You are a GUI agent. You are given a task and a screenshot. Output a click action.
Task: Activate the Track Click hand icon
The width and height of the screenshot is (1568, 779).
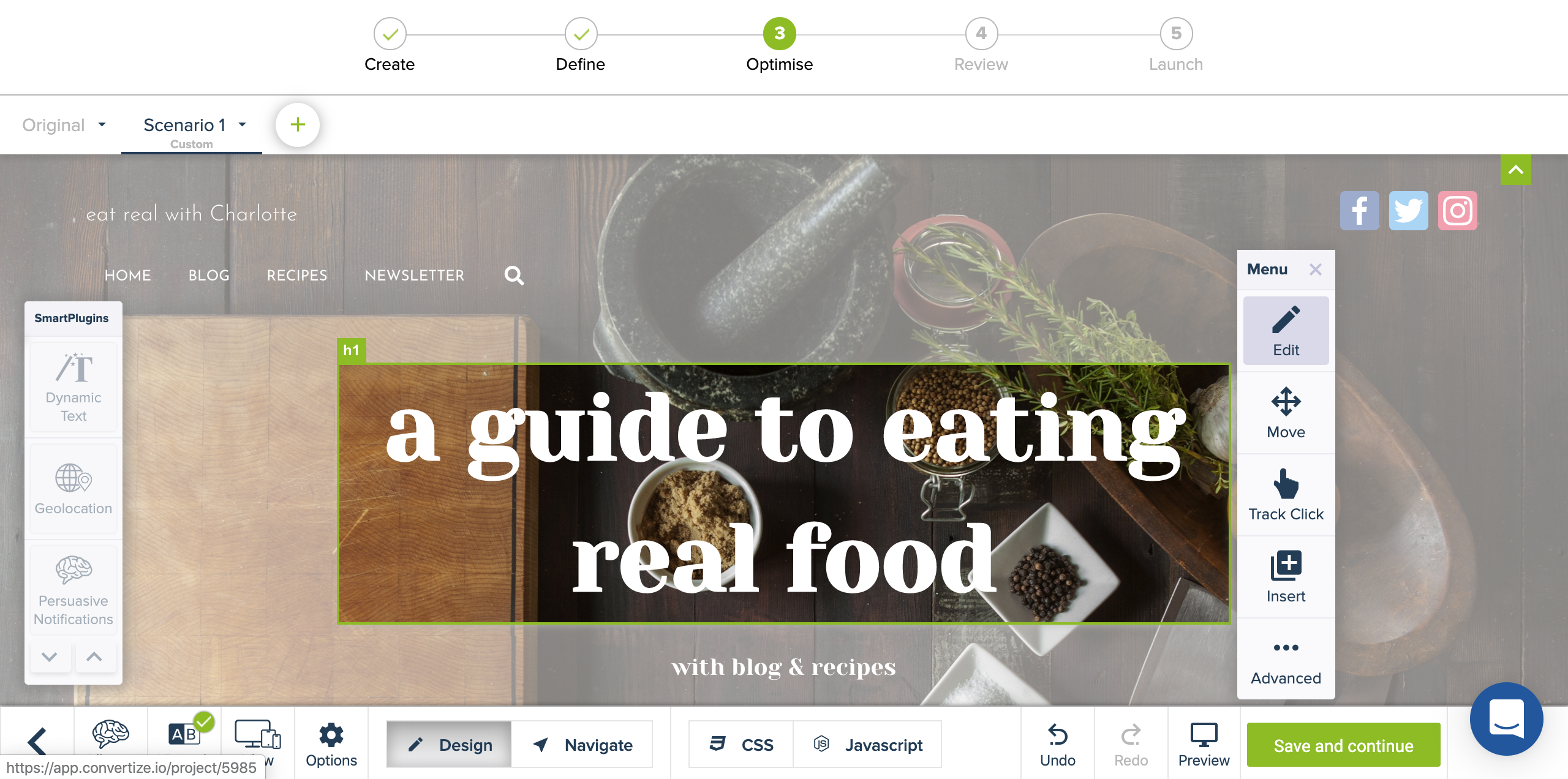tap(1286, 495)
